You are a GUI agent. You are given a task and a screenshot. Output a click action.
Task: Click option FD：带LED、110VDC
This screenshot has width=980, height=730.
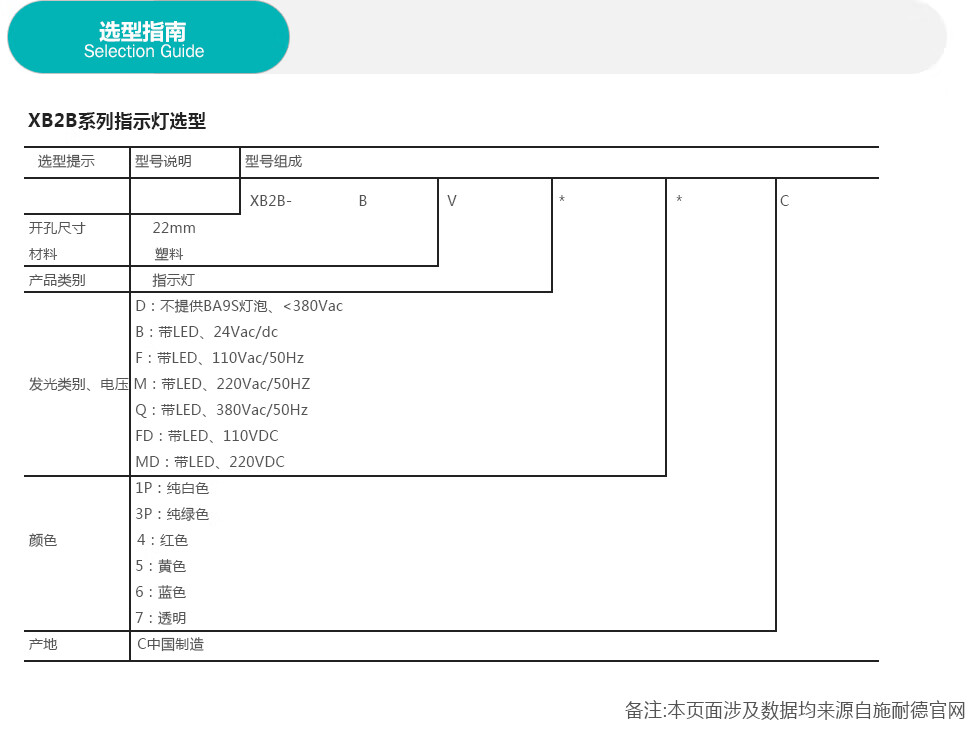coord(207,436)
